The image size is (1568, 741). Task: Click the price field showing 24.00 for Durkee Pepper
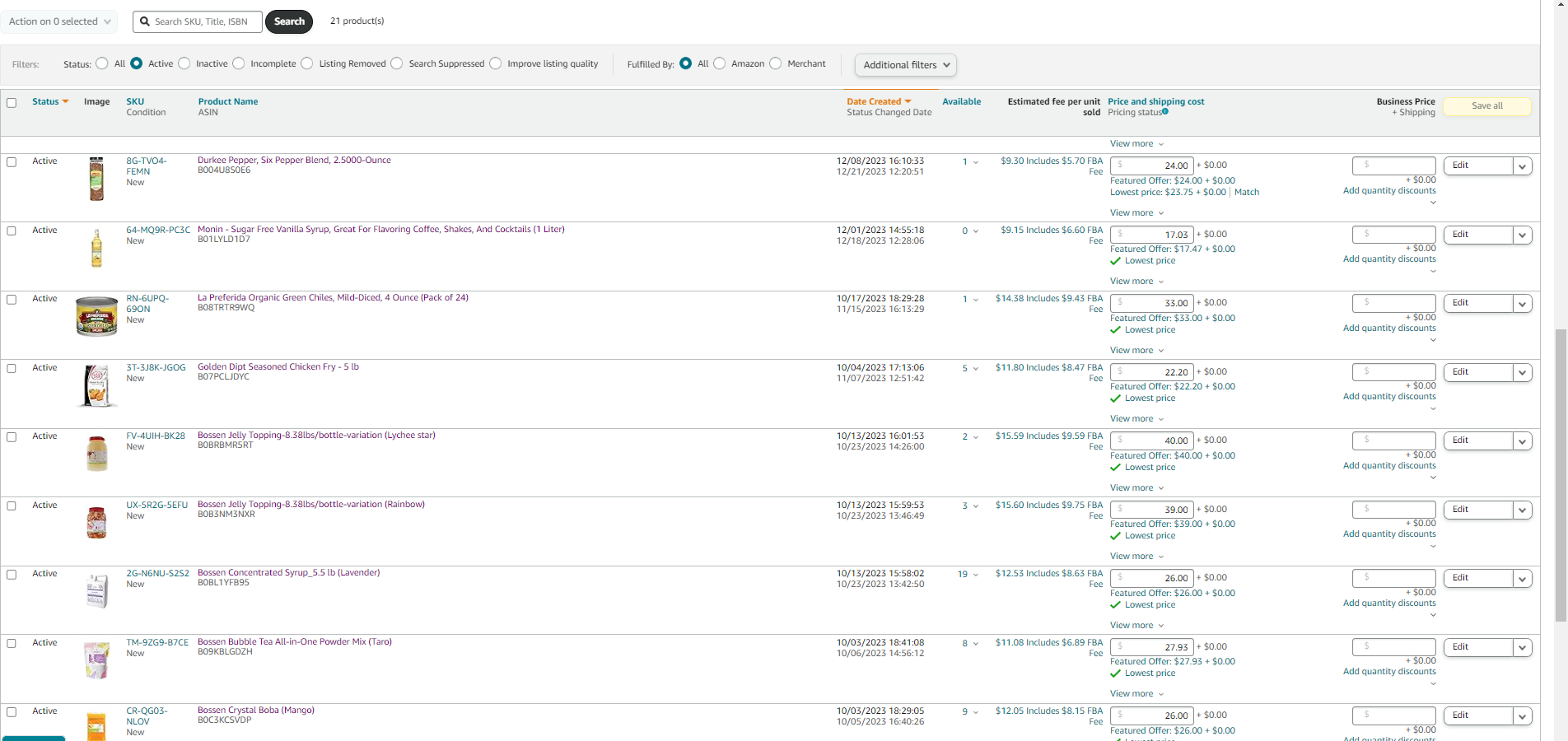(x=1151, y=165)
